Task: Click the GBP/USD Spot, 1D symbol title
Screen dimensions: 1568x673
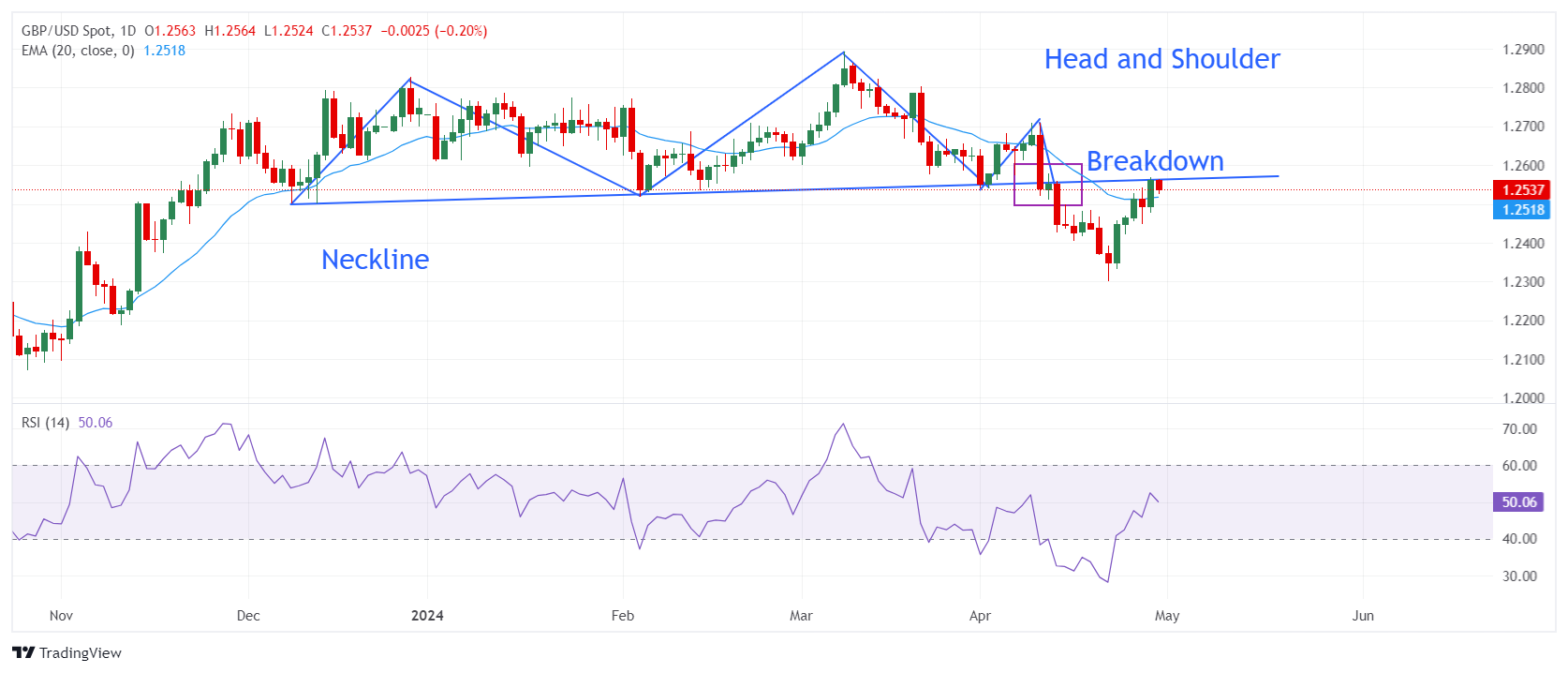Action: tap(79, 31)
